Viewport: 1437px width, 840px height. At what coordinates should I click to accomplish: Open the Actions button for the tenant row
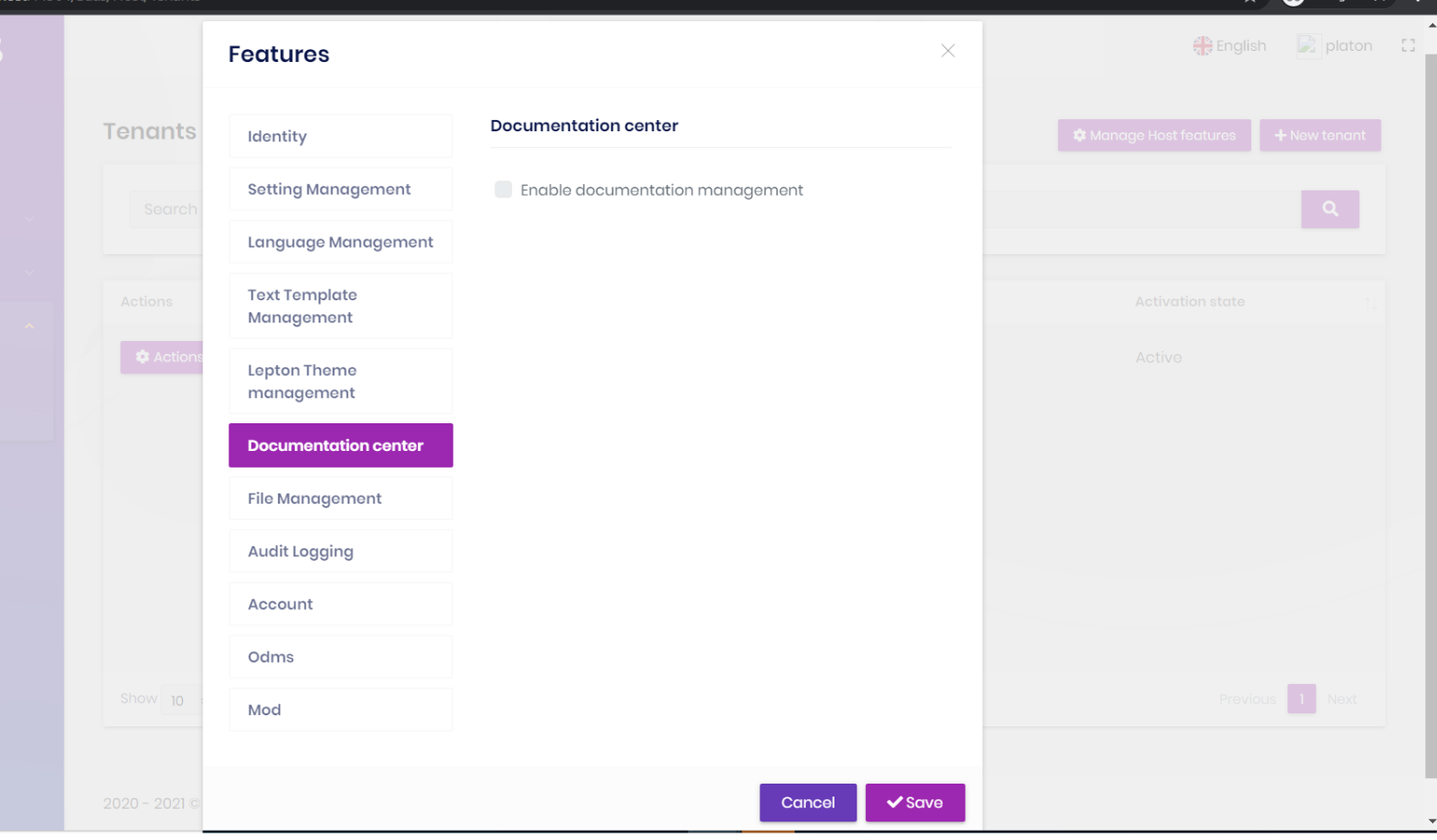(x=163, y=357)
